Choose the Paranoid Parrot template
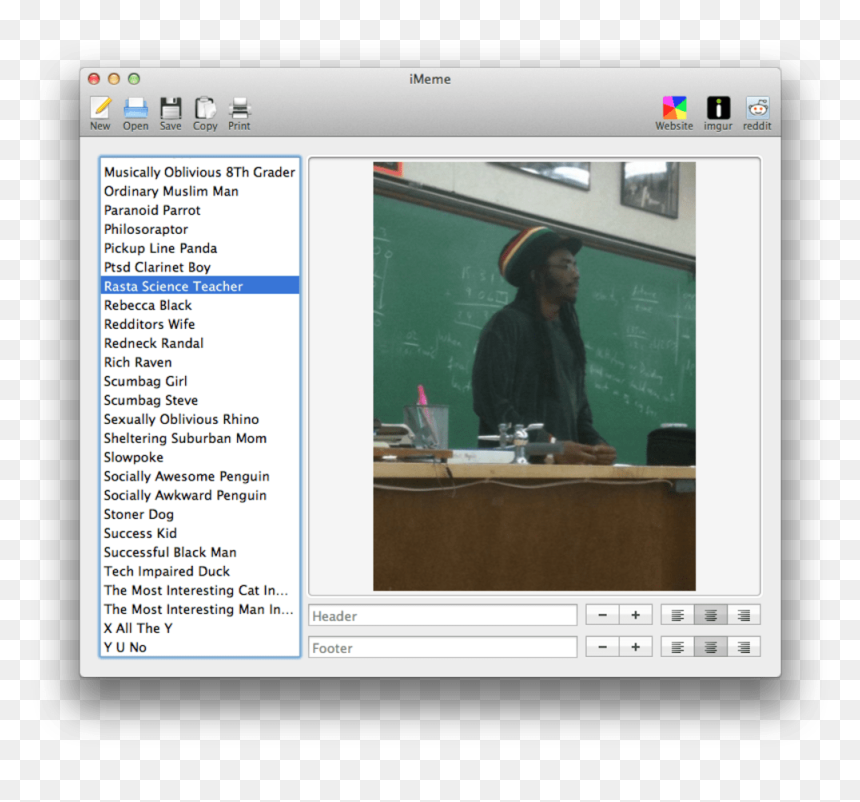The width and height of the screenshot is (860, 802). point(200,210)
